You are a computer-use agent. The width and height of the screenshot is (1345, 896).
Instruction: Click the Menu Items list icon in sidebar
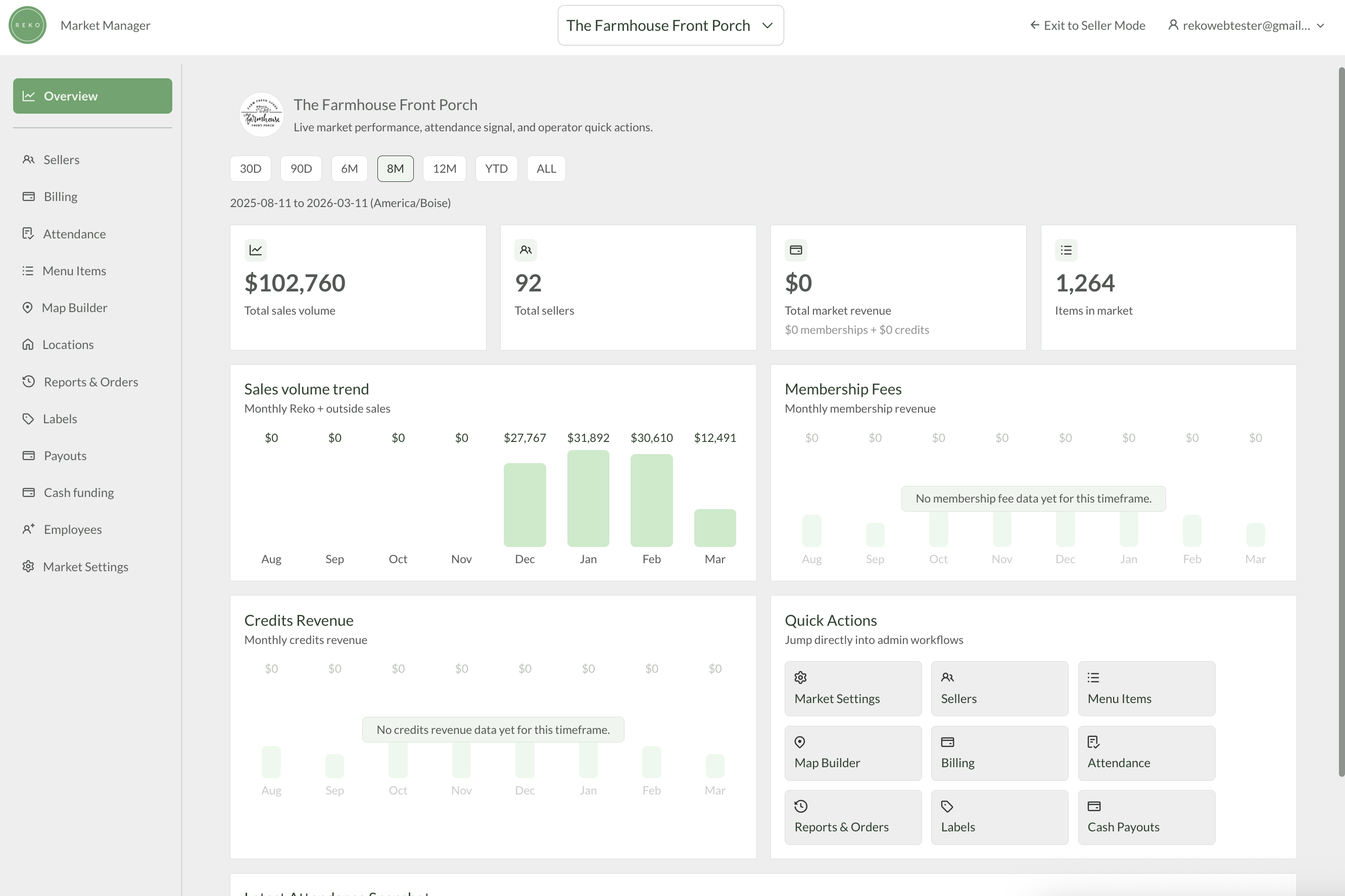28,270
